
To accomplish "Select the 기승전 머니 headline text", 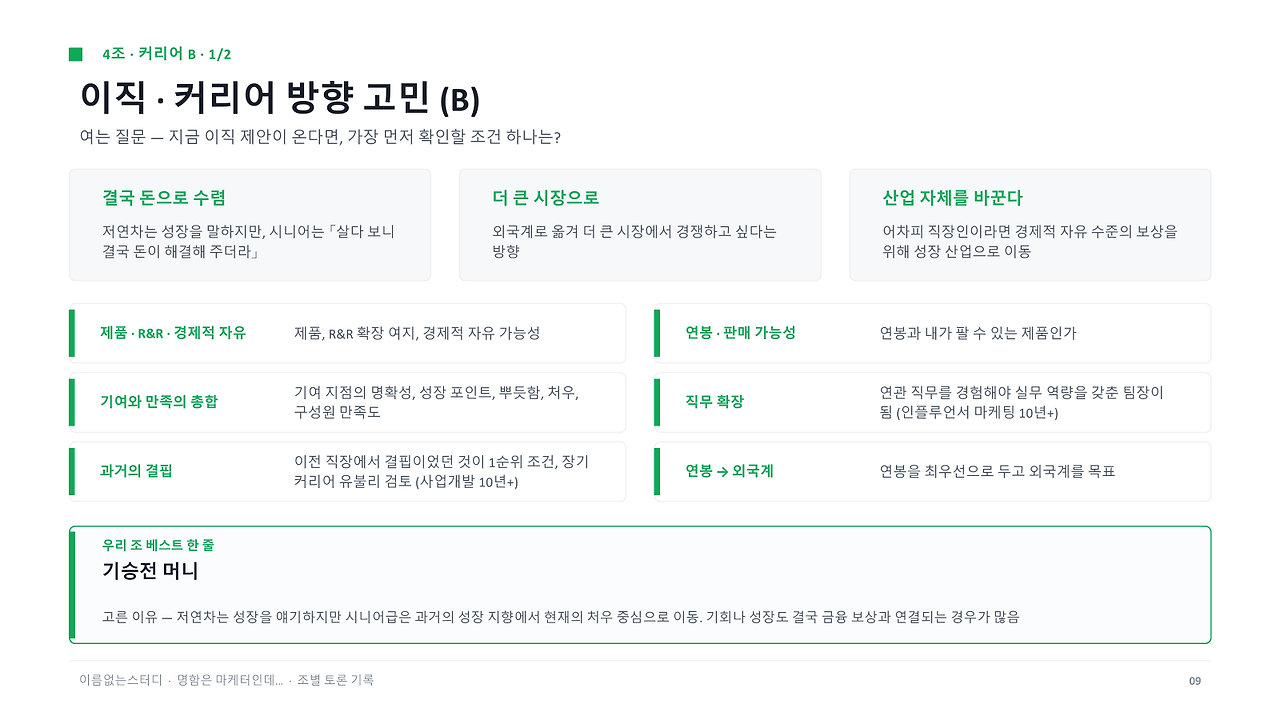I will click(150, 571).
